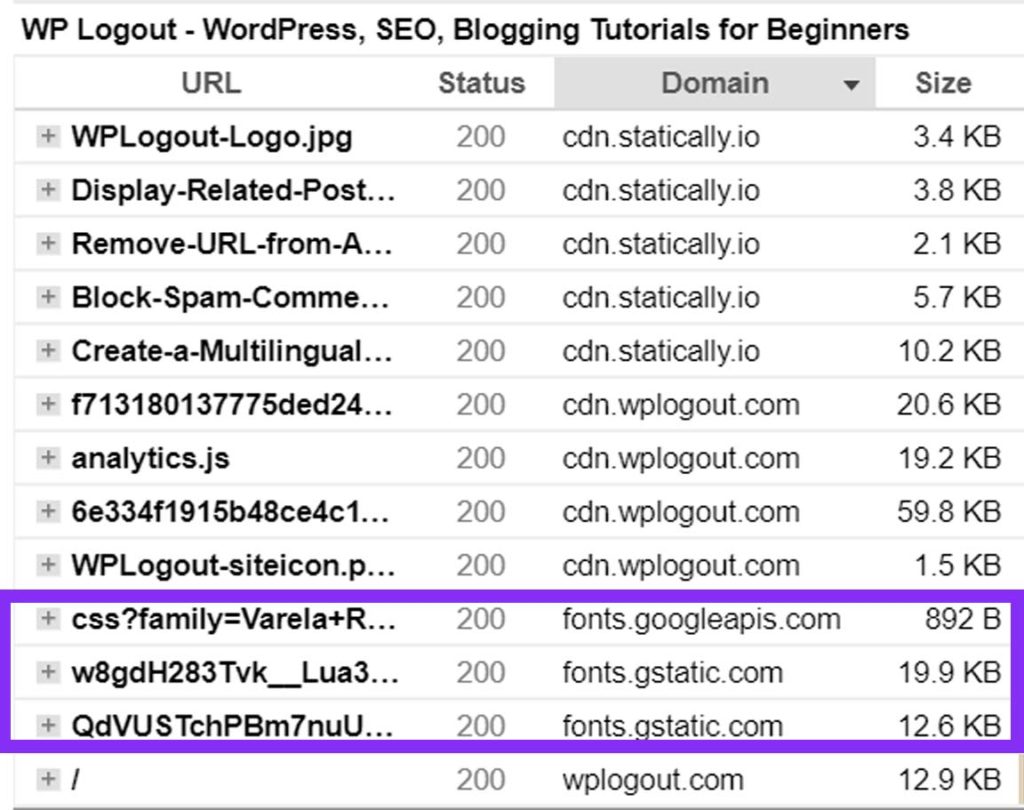Expand the Display-Related-Post request row
Screen dimensions: 1024x810
click(47, 190)
